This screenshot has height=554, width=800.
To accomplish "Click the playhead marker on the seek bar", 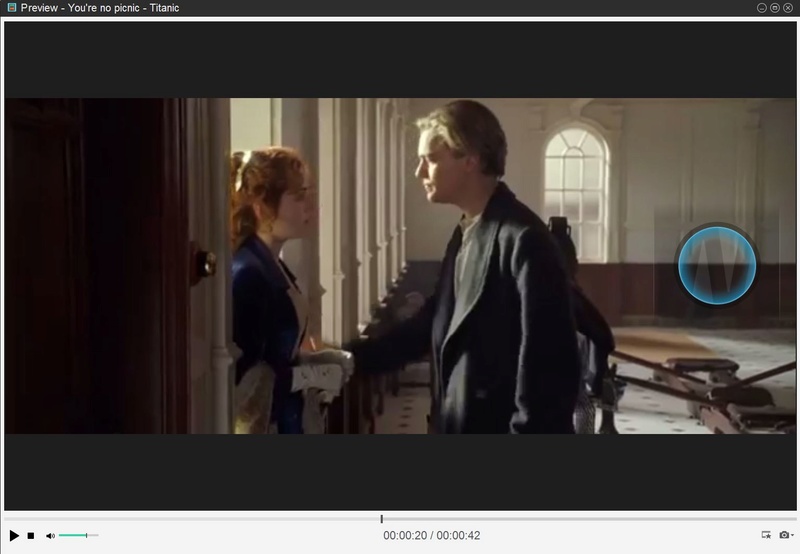I will (x=382, y=519).
